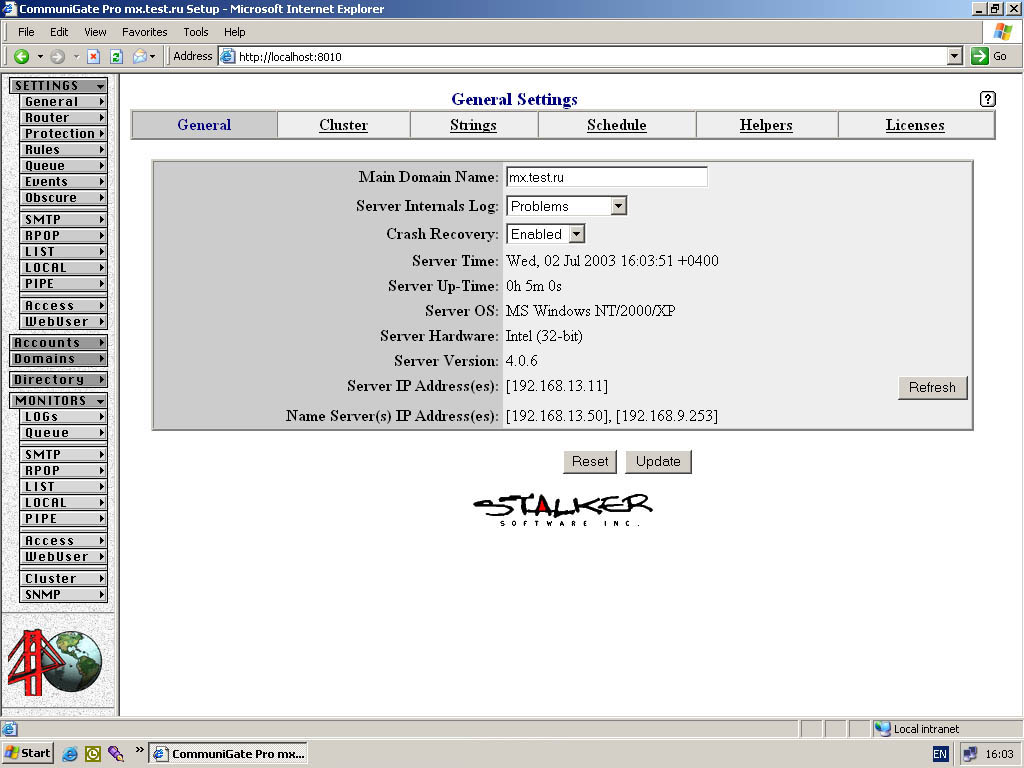Click the second quick launch desktop icon
Screen dimensions: 1024x768
click(x=93, y=754)
